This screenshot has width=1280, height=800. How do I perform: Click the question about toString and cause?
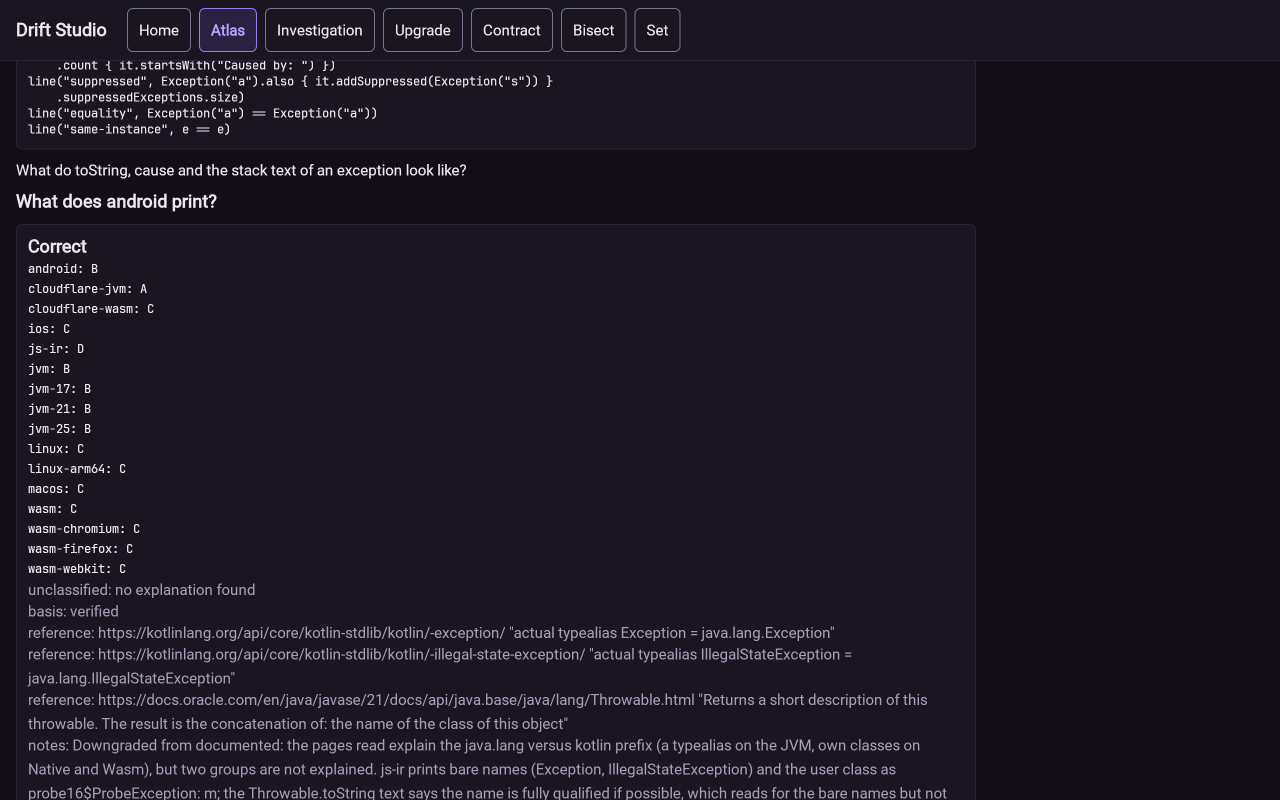(x=241, y=170)
